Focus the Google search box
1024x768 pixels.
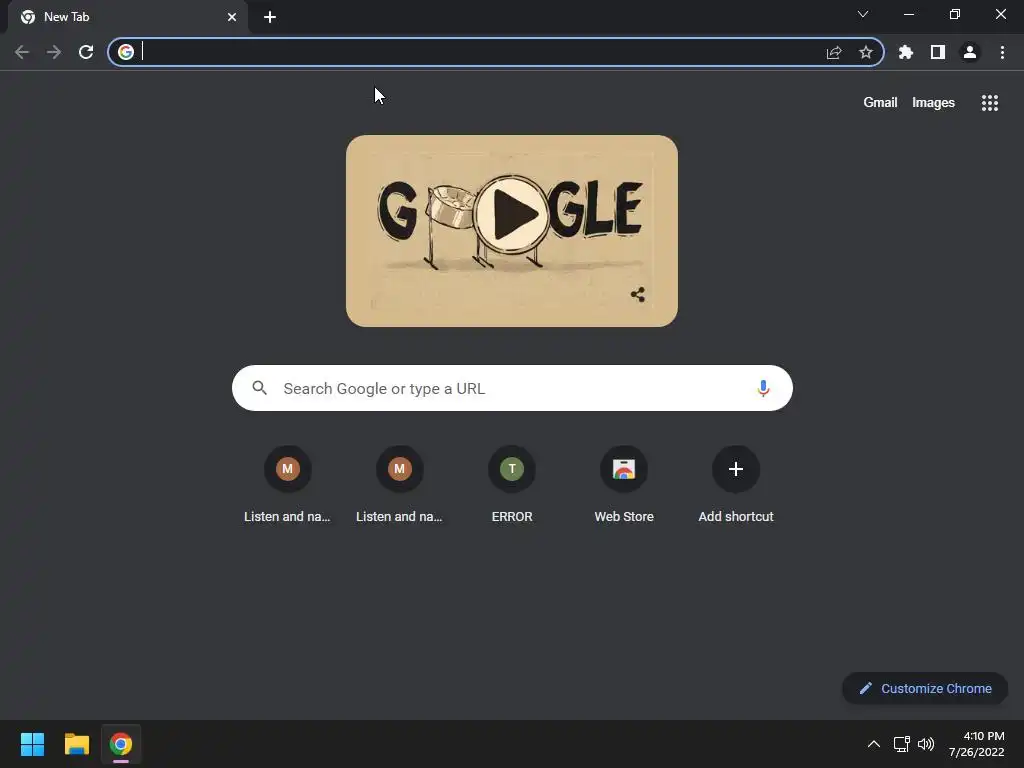coord(512,388)
